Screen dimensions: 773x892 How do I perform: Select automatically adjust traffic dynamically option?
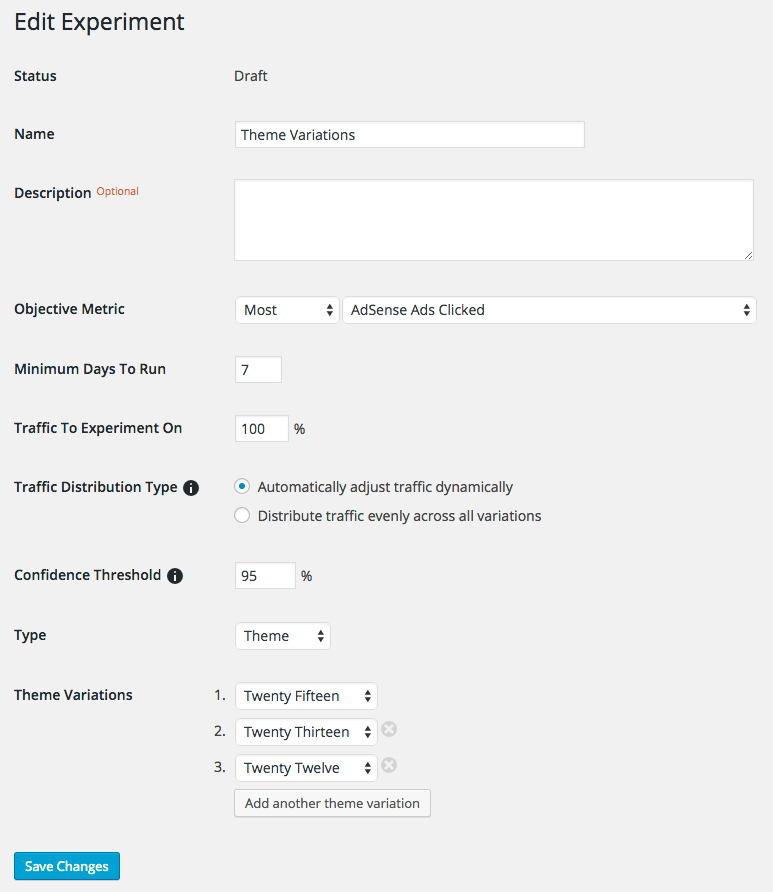coord(242,487)
